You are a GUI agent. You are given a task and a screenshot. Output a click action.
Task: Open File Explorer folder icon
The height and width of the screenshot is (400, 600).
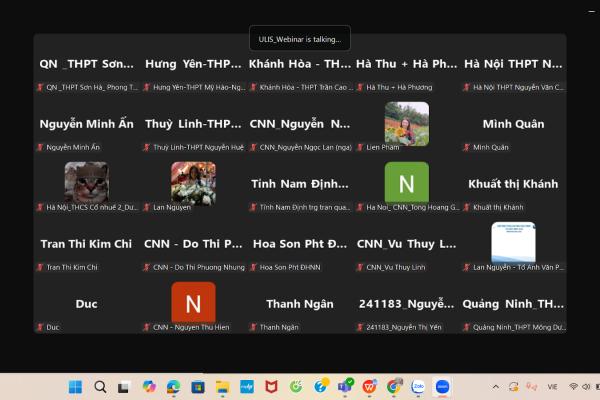coord(222,387)
